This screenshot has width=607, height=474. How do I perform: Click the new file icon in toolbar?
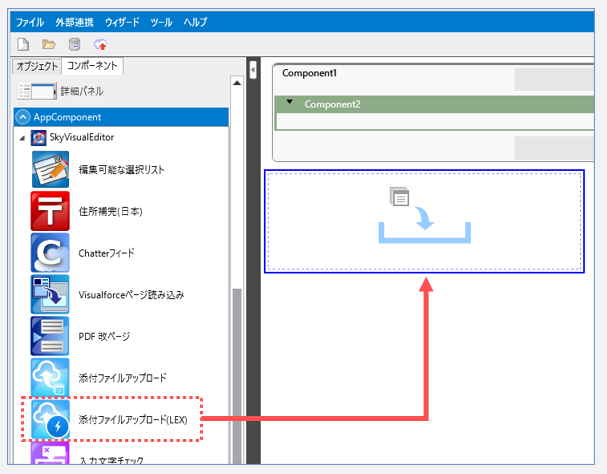23,45
